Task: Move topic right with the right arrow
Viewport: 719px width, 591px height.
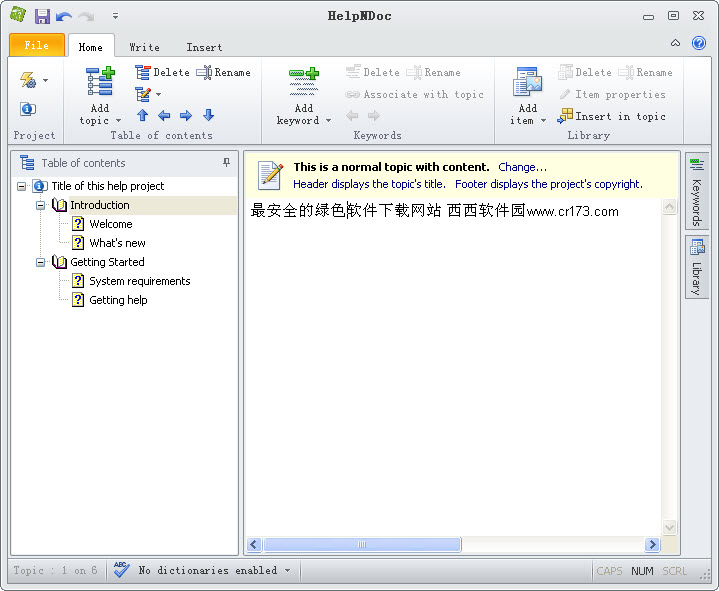Action: point(186,115)
